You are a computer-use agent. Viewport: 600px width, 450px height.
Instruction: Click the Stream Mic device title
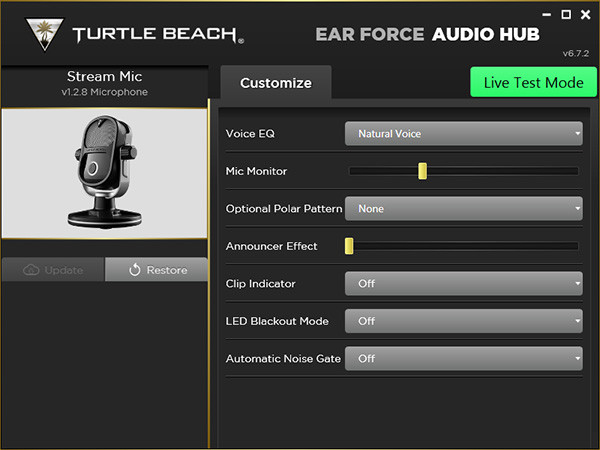click(x=105, y=76)
